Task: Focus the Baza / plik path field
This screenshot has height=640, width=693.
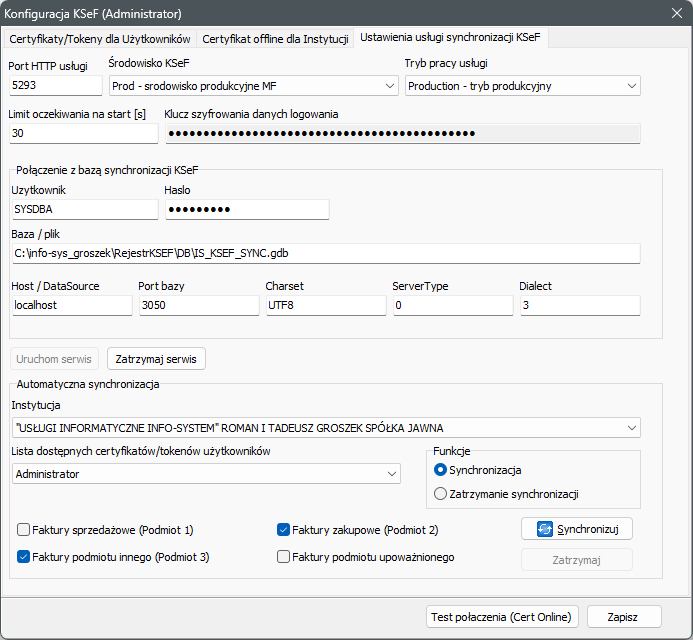Action: tap(325, 254)
